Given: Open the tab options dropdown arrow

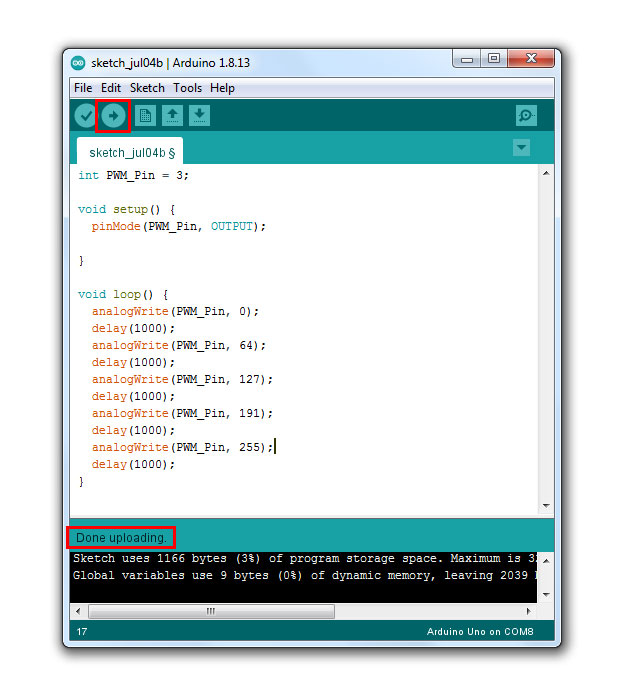Looking at the screenshot, I should tap(522, 148).
